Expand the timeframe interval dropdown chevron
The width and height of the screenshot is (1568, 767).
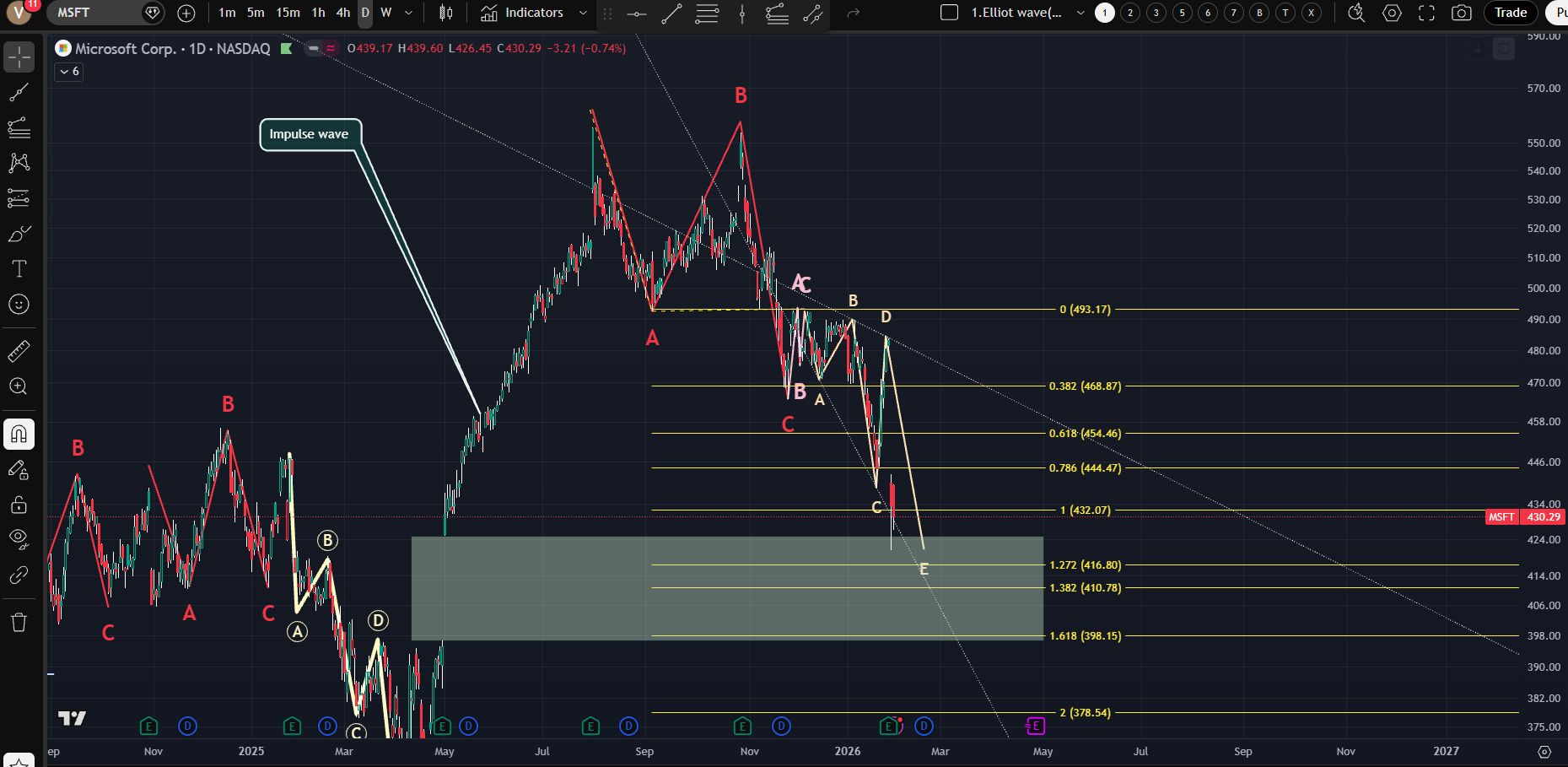(x=409, y=13)
